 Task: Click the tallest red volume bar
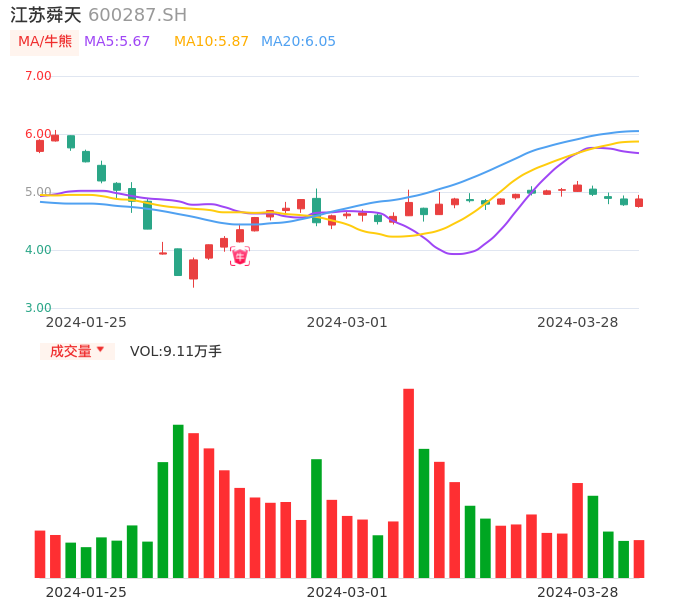(x=409, y=483)
